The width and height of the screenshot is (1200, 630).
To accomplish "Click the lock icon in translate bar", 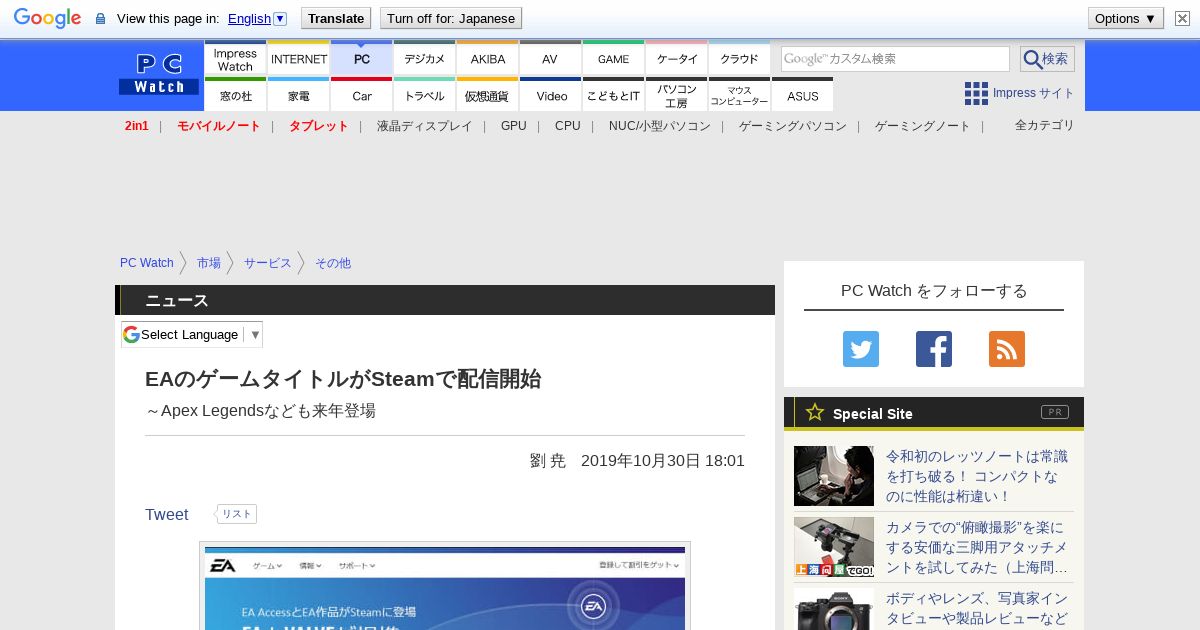I will 100,19.
